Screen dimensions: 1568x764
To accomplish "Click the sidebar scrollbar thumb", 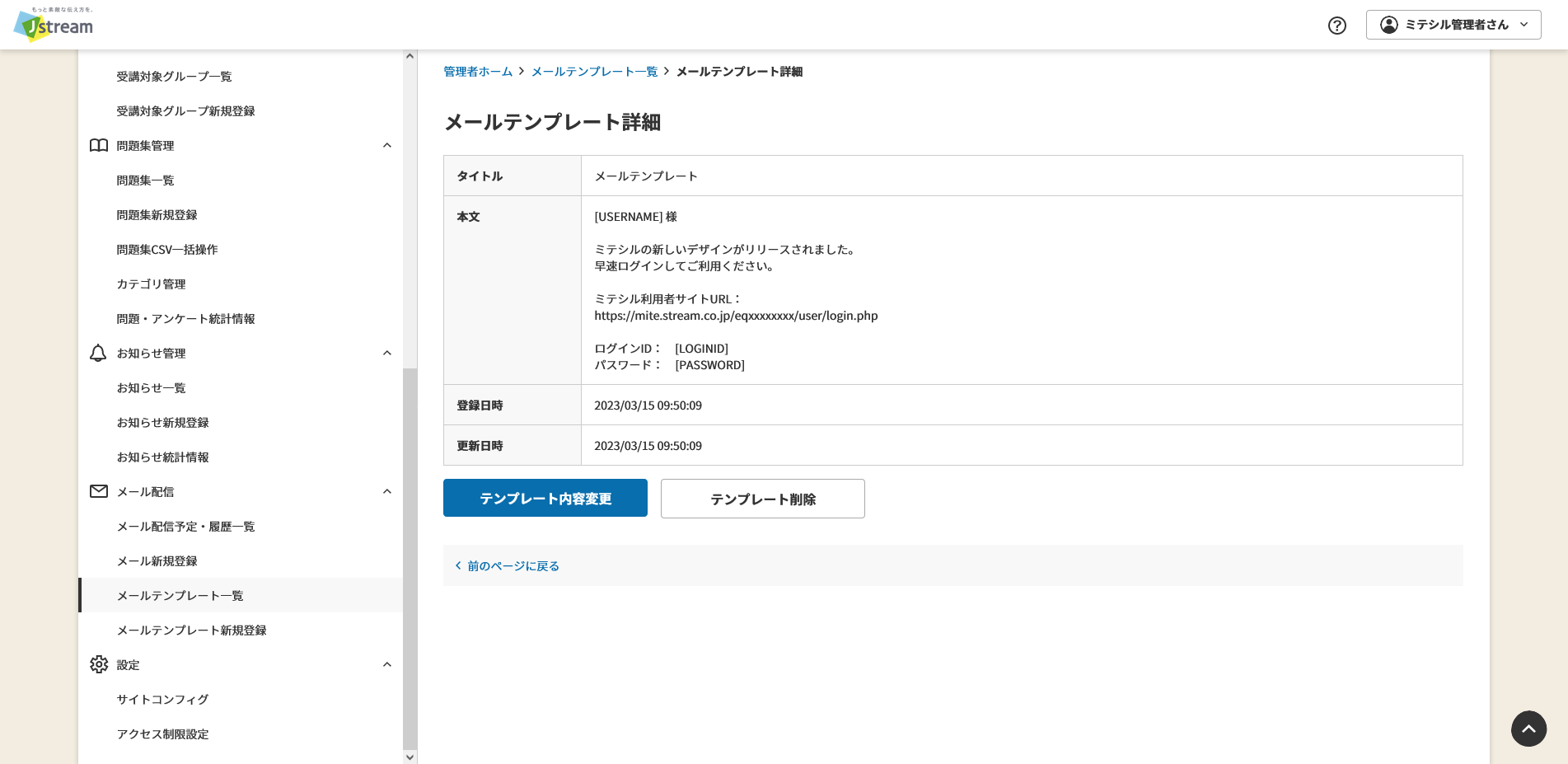I will [x=410, y=558].
